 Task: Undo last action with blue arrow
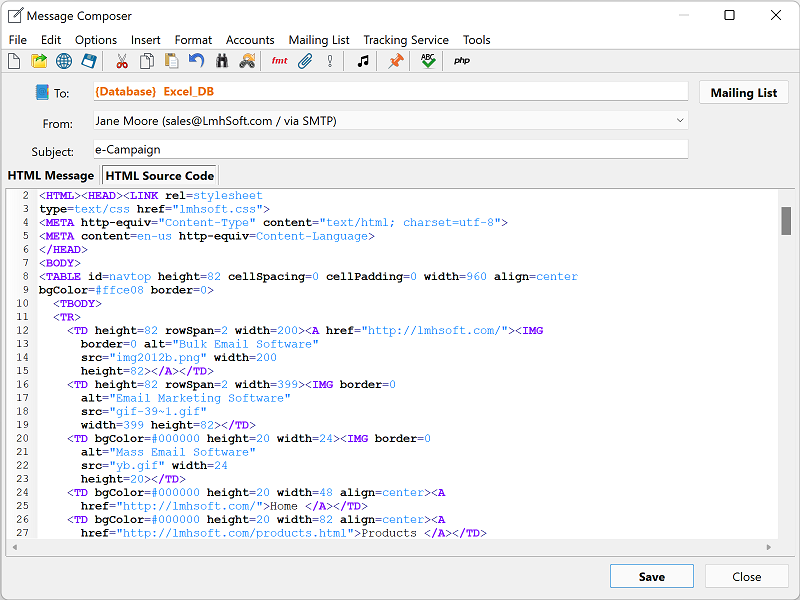tap(196, 61)
